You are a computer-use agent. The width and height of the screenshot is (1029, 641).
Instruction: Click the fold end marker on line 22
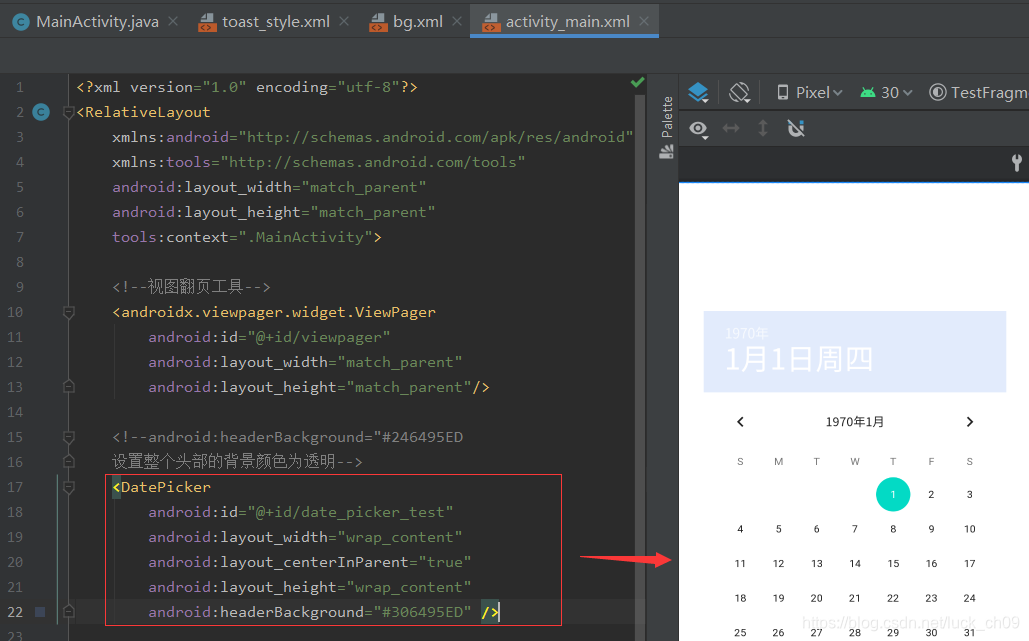coord(68,612)
